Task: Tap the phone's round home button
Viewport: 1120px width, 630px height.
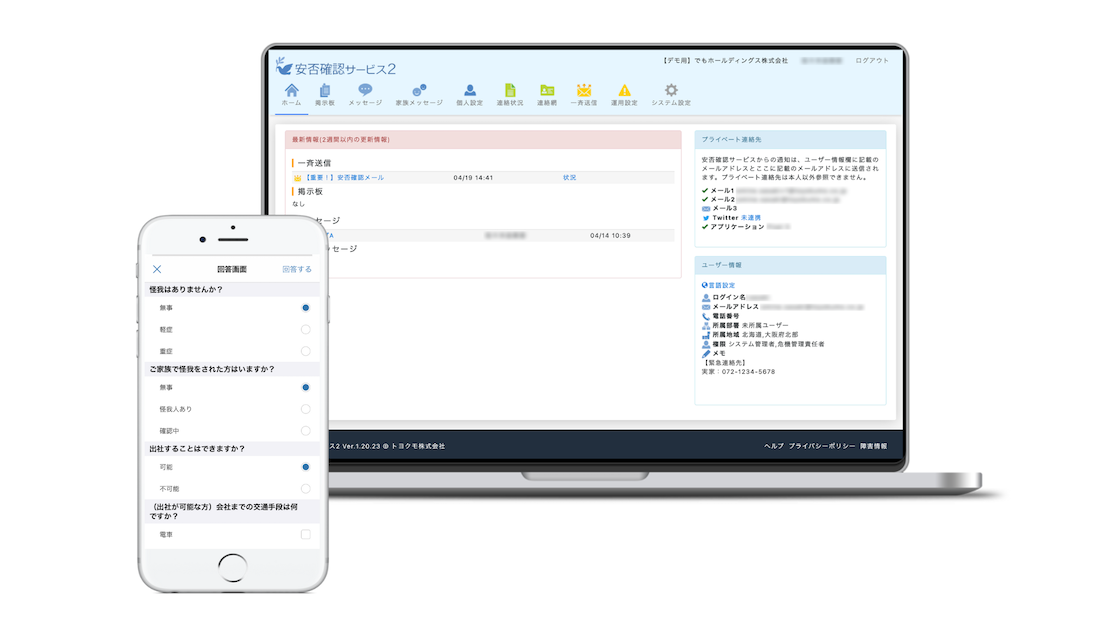Action: coord(232,568)
